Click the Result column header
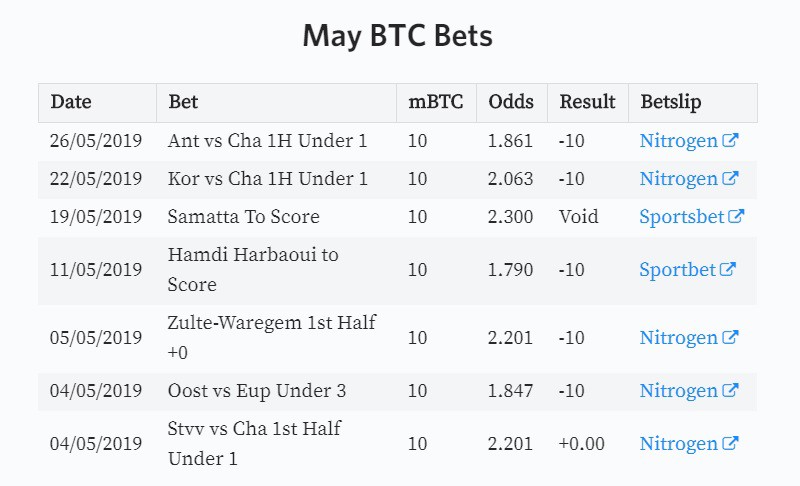Viewport: 800px width, 486px height. (x=587, y=101)
